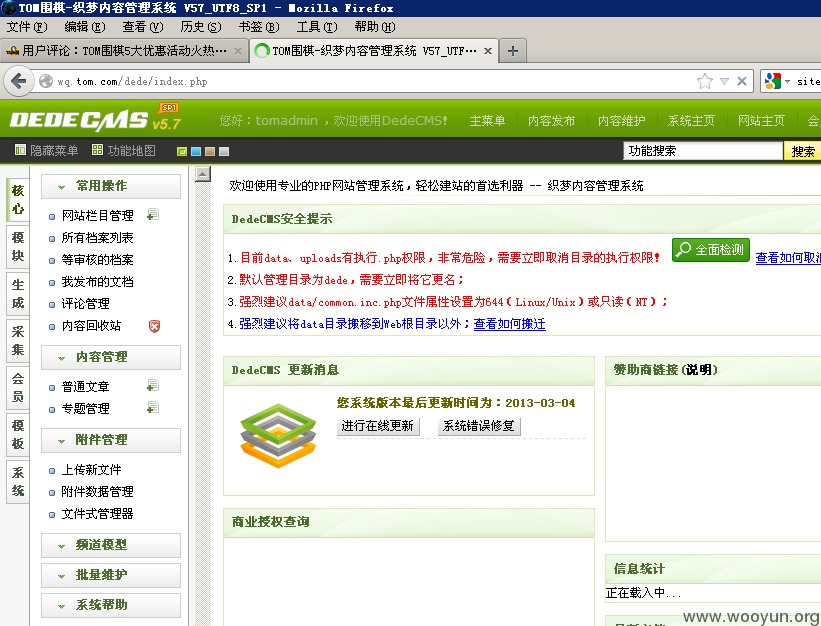Select the blue theme color swatch
Viewport: 821px width, 626px height.
tap(196, 151)
